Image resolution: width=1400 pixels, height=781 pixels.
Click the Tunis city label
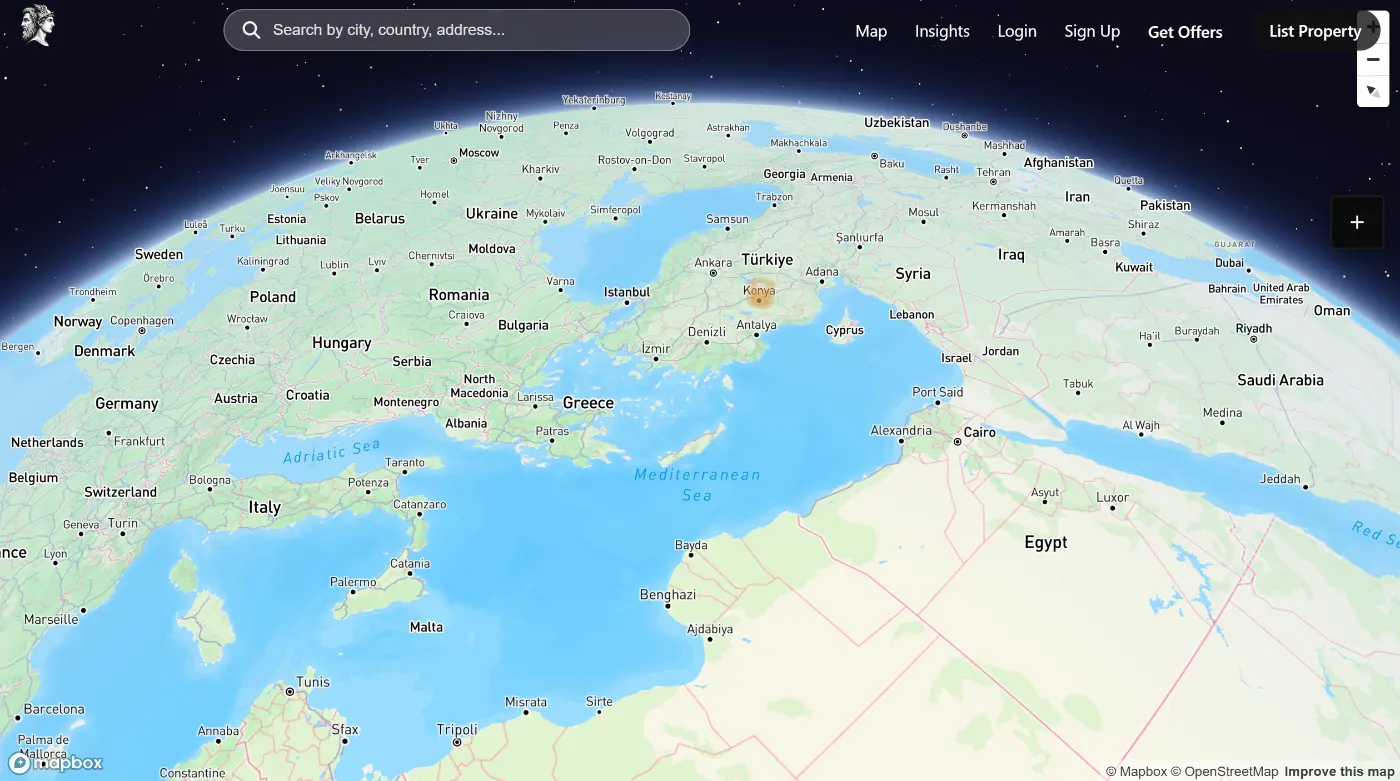[x=313, y=682]
